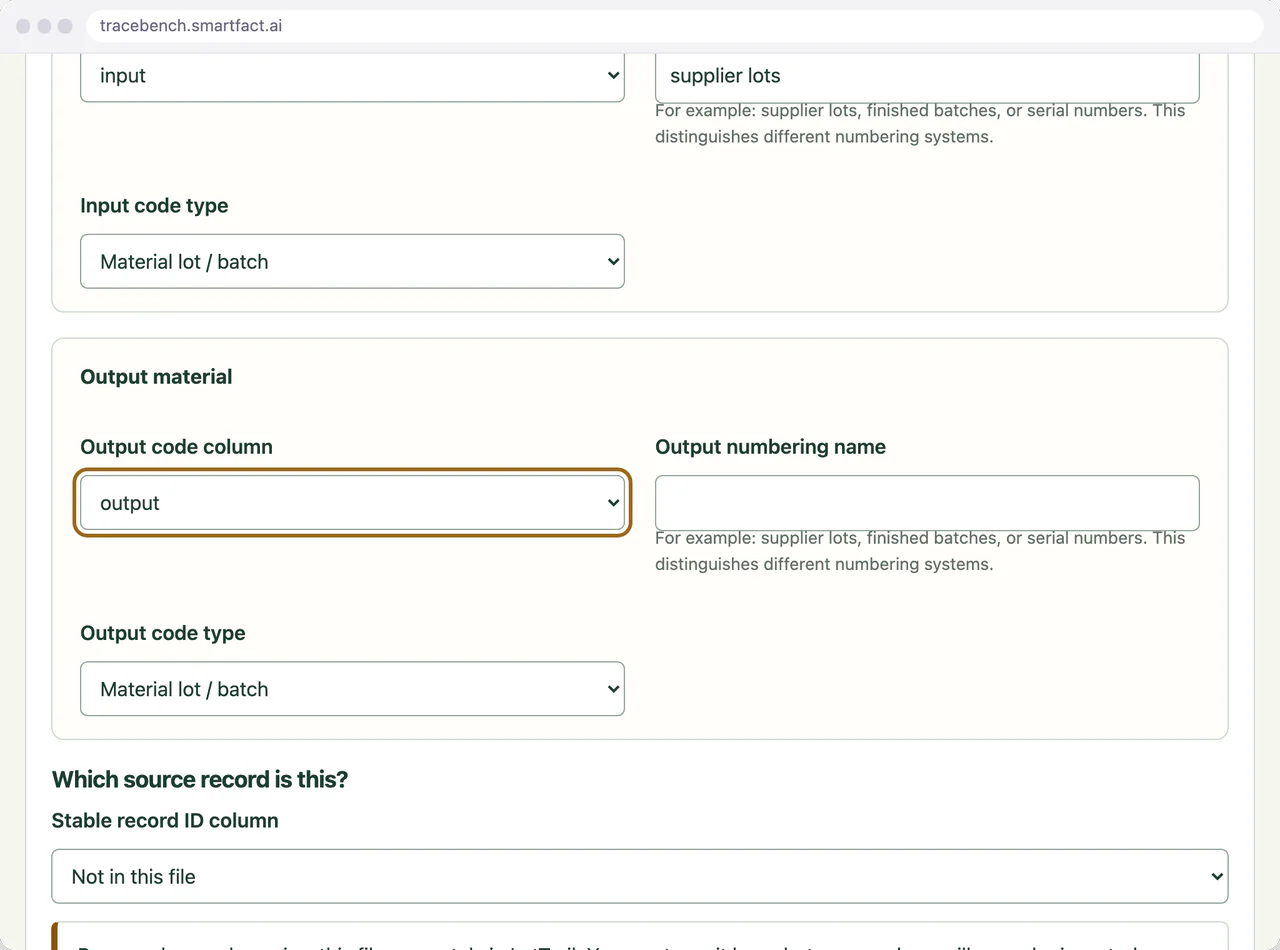Open the Input code type dropdown
1280x950 pixels.
[352, 262]
